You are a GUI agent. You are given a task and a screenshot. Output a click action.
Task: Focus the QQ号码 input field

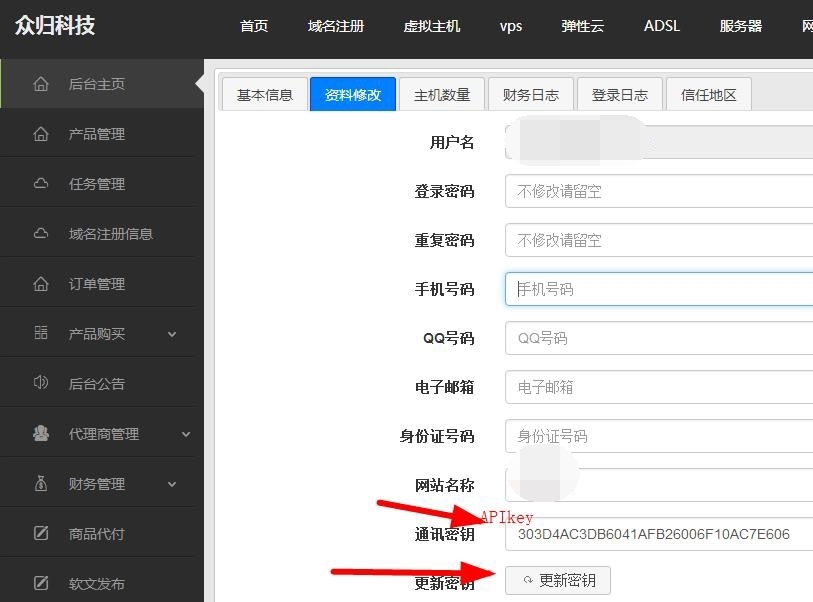coord(659,338)
